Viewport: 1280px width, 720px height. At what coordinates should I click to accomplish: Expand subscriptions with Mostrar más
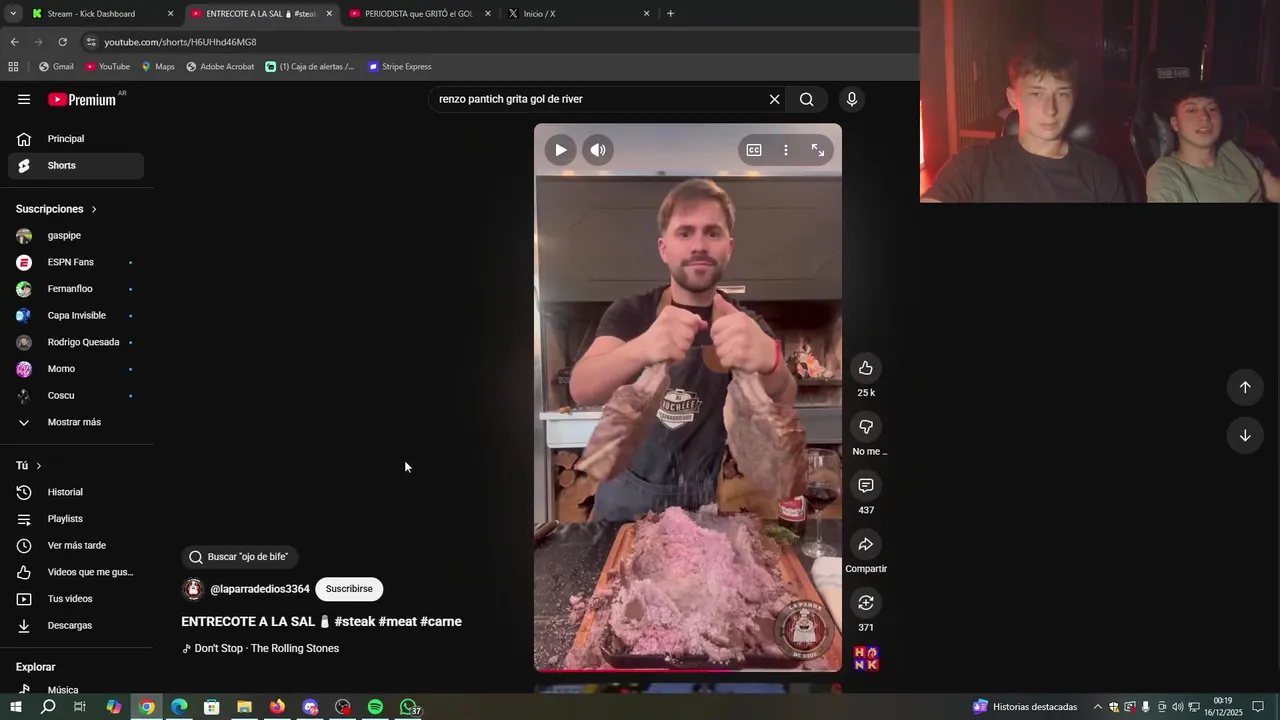pyautogui.click(x=76, y=422)
